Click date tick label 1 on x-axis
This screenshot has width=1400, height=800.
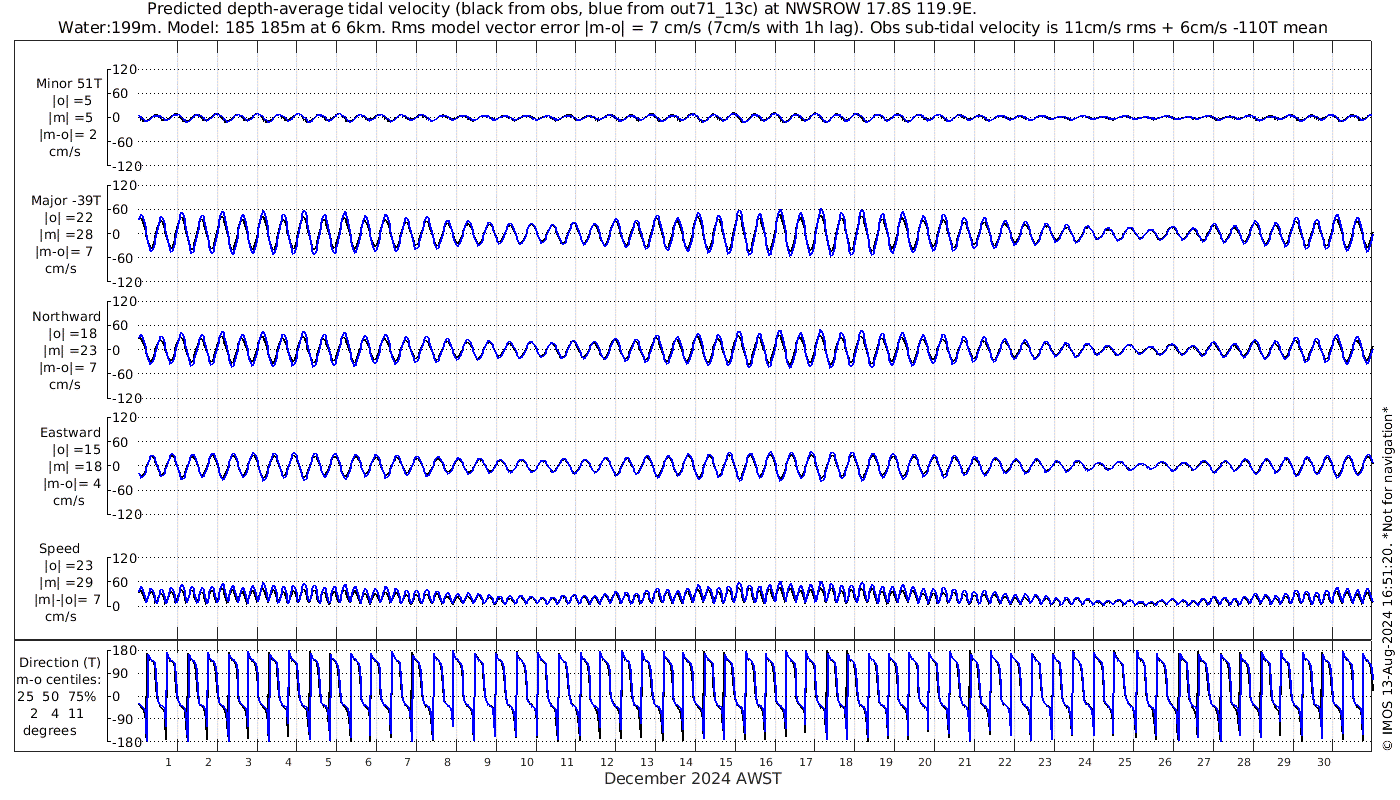pos(168,762)
